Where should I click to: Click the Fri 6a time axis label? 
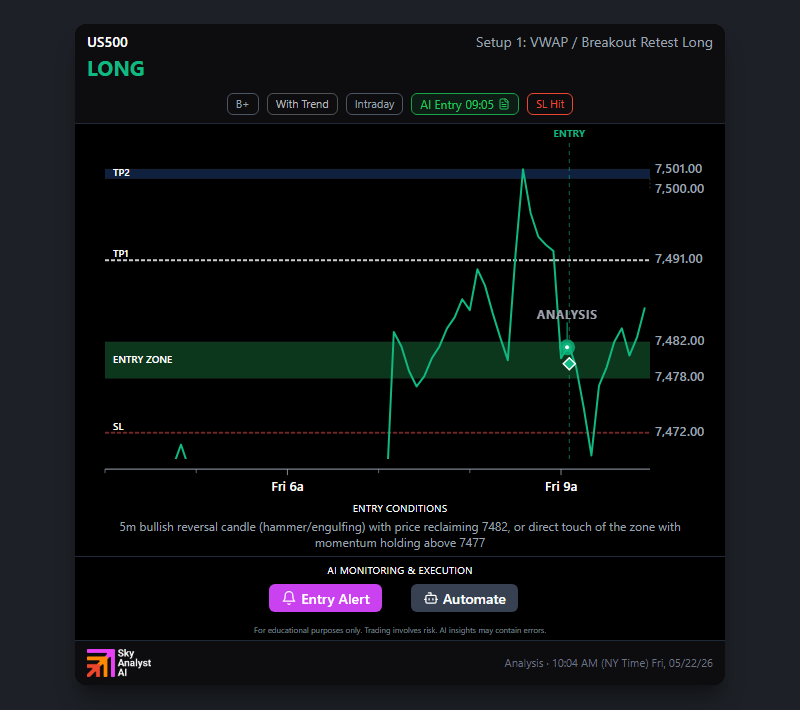[287, 487]
